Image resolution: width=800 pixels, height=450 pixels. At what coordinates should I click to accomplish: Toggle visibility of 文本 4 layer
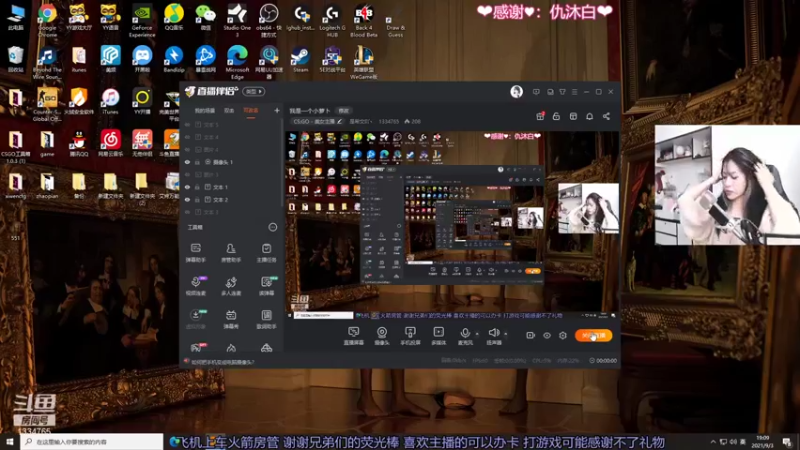pos(187,137)
